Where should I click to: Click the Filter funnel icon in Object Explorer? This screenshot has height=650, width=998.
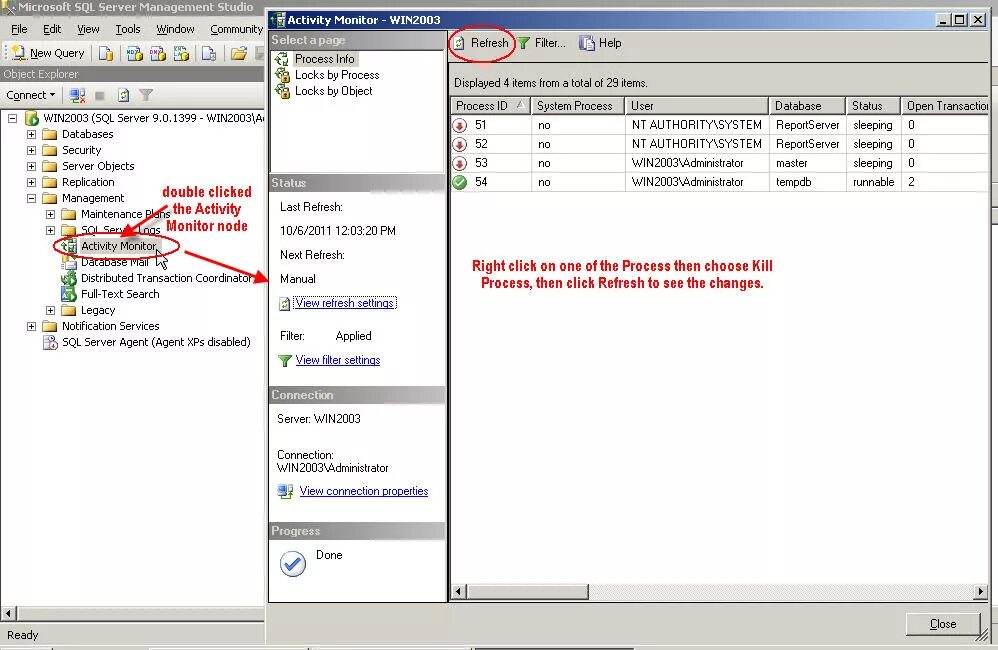click(146, 95)
